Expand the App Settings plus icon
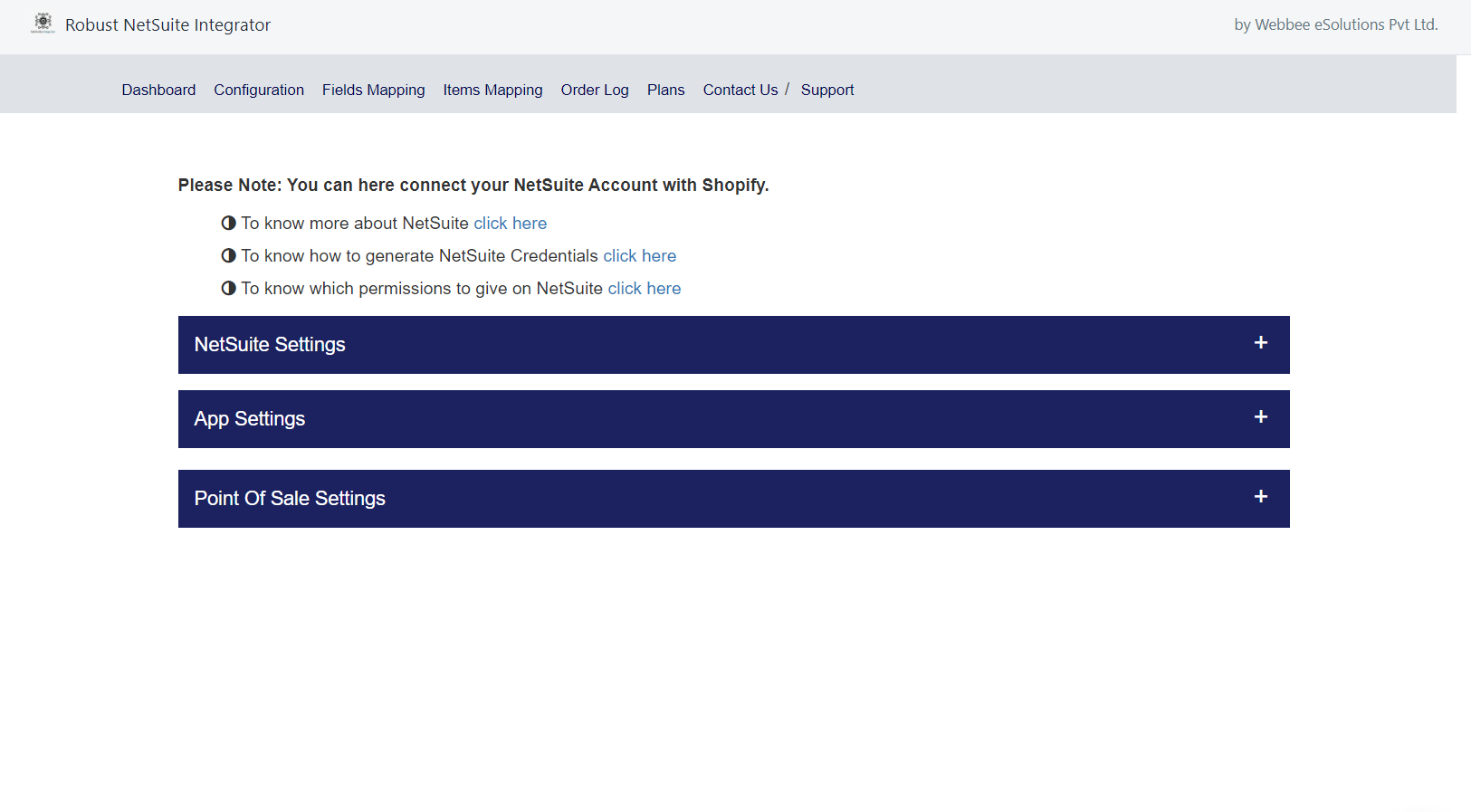1471x812 pixels. click(x=1260, y=416)
